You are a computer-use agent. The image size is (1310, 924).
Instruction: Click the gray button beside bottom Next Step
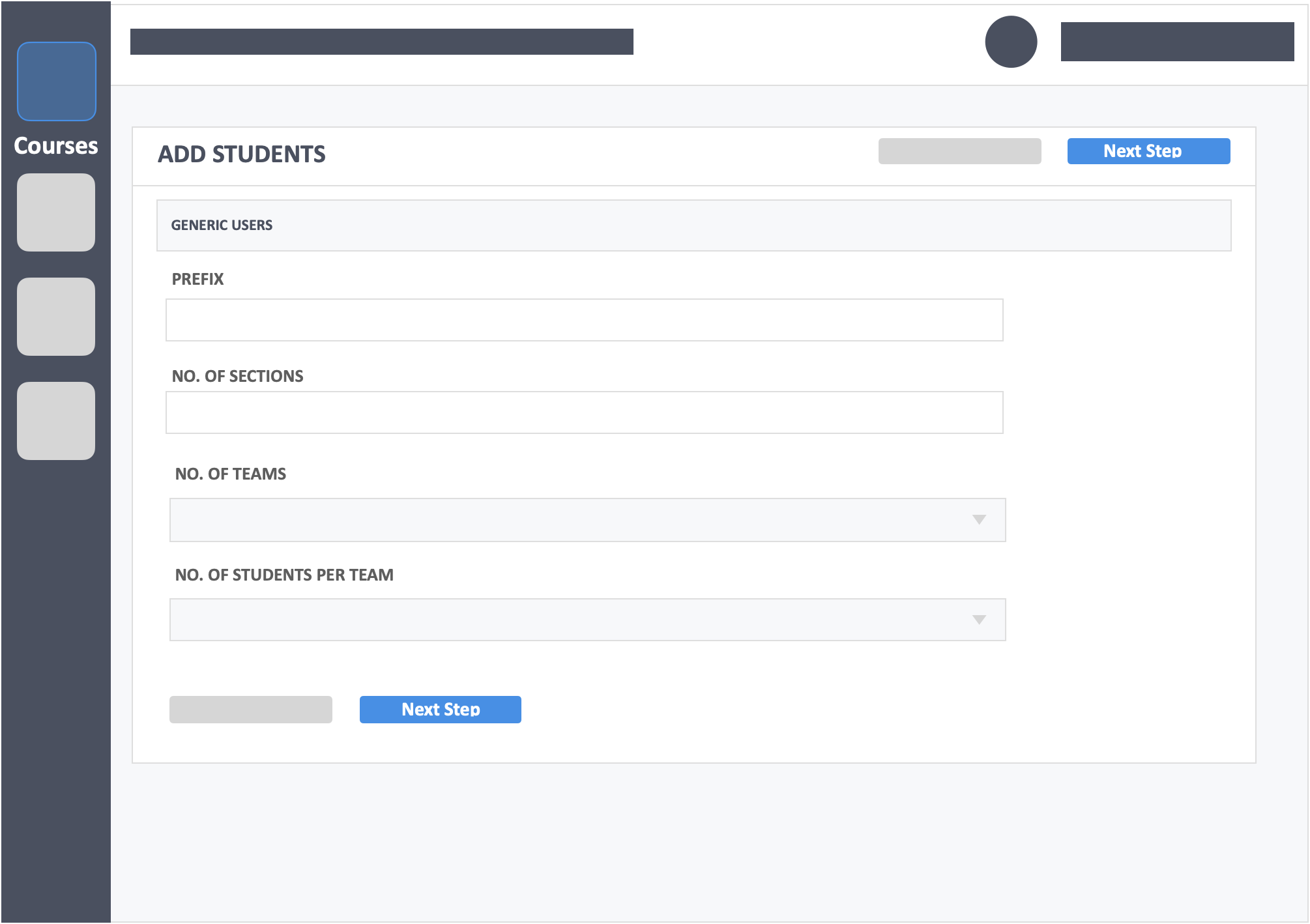[251, 710]
